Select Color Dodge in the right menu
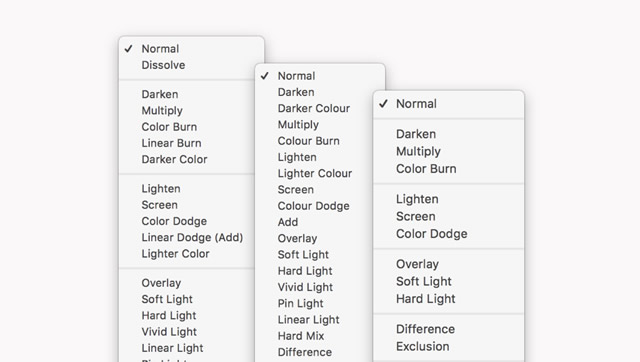The height and width of the screenshot is (362, 640). click(x=431, y=234)
